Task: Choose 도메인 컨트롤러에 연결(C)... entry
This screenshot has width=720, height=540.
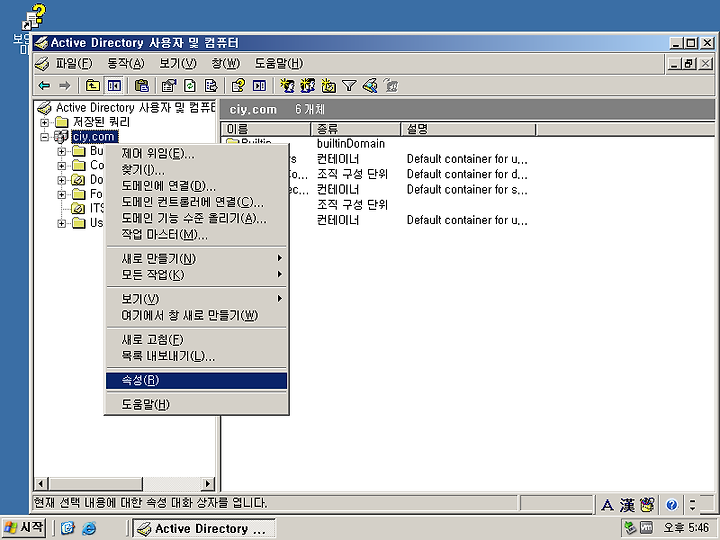Action: coord(197,202)
